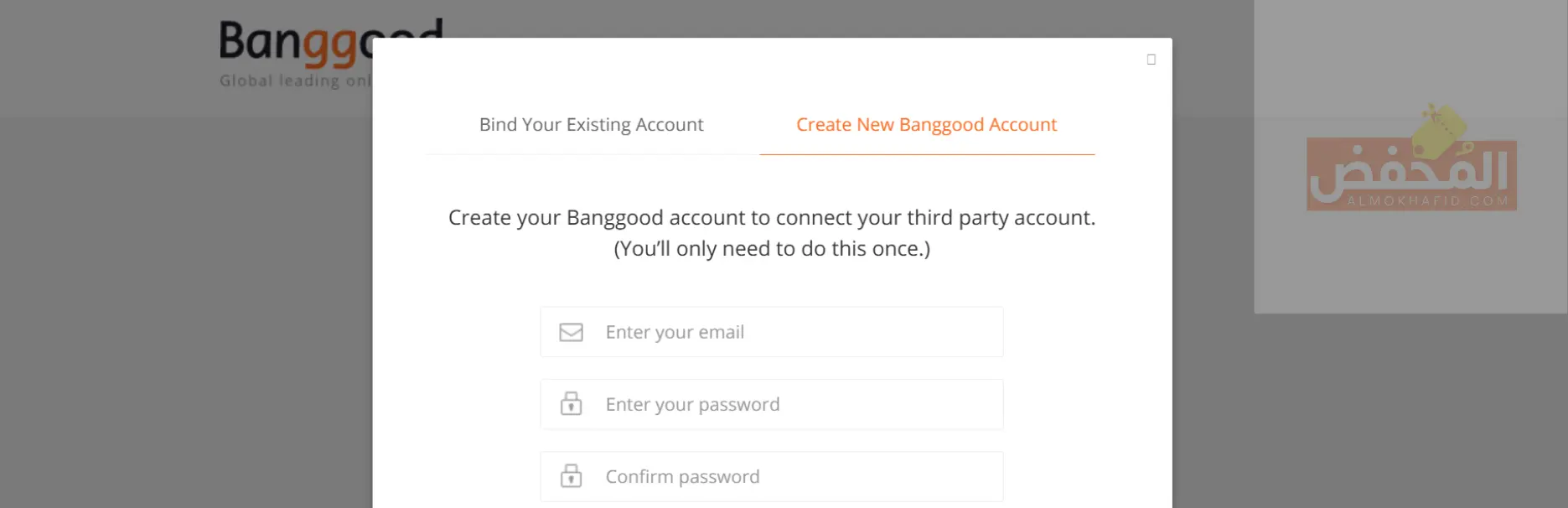Viewport: 1568px width, 508px height.
Task: Focus the Enter your email field
Action: point(772,332)
